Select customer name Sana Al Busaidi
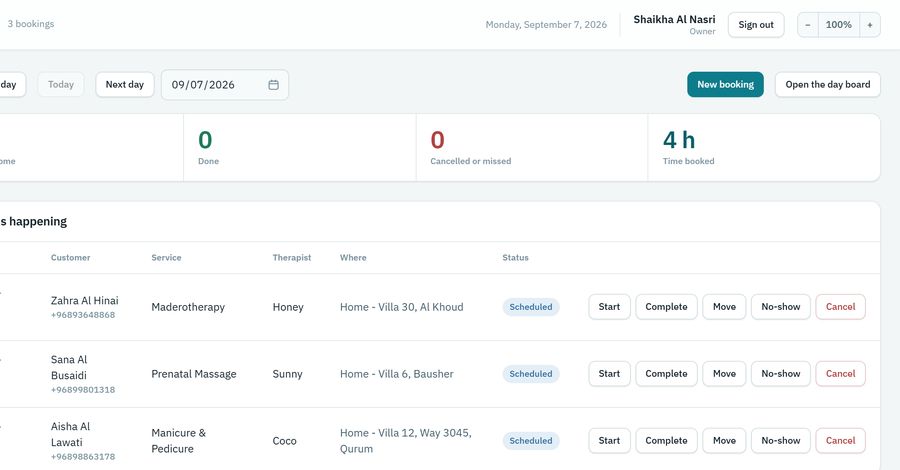 coord(69,367)
